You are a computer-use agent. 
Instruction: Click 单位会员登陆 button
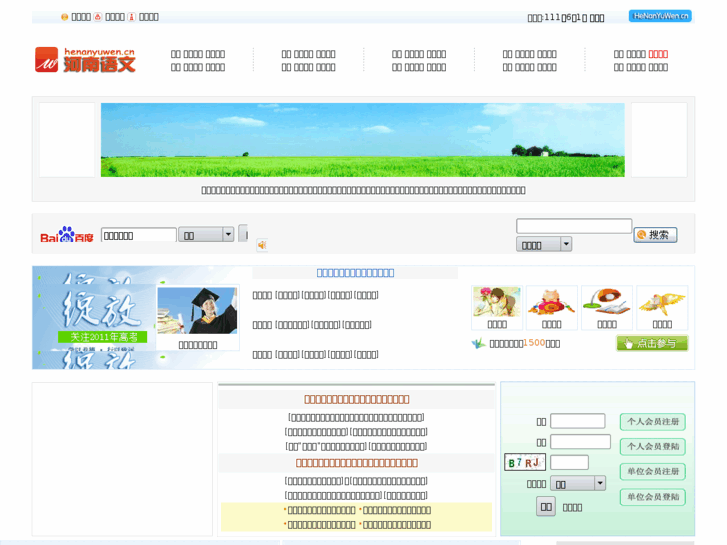(653, 497)
